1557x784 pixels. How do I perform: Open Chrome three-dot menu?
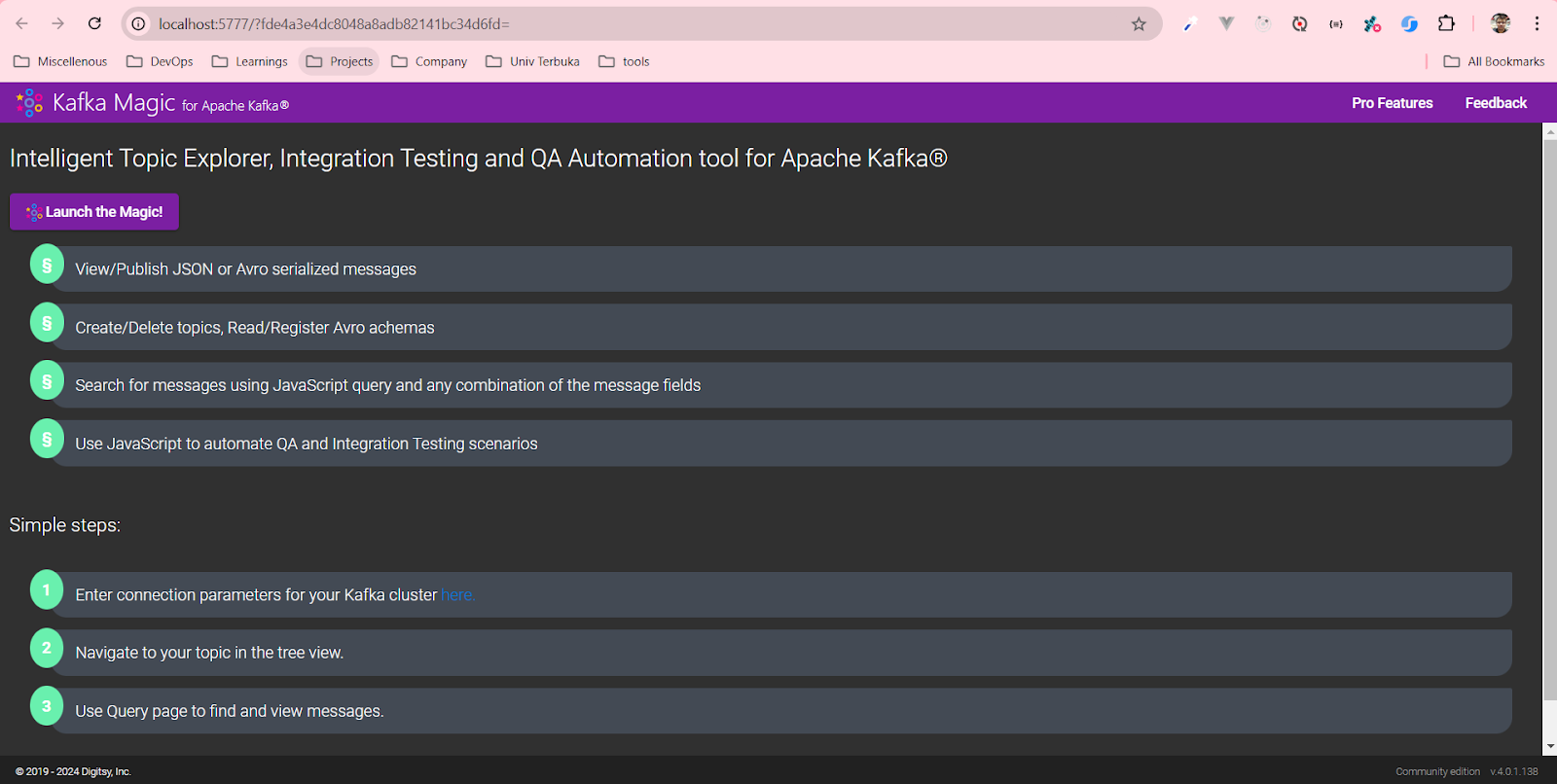click(x=1538, y=23)
